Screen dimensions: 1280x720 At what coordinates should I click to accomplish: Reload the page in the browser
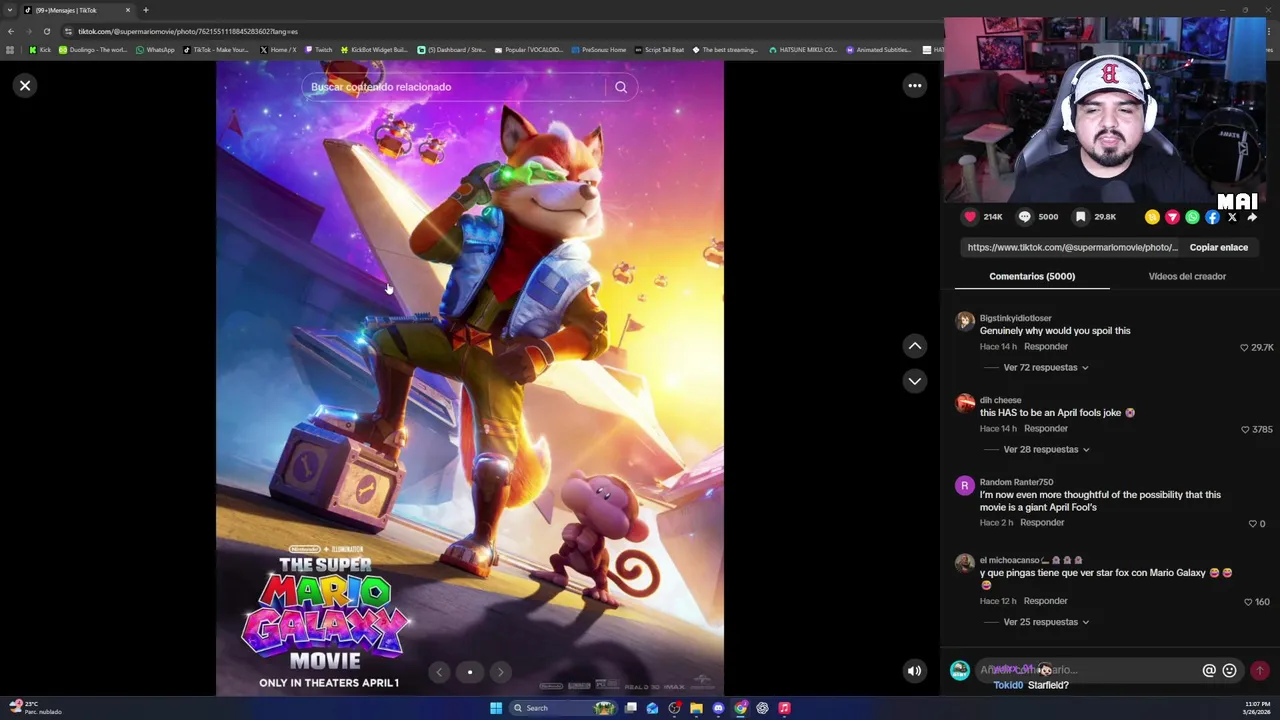coord(46,31)
